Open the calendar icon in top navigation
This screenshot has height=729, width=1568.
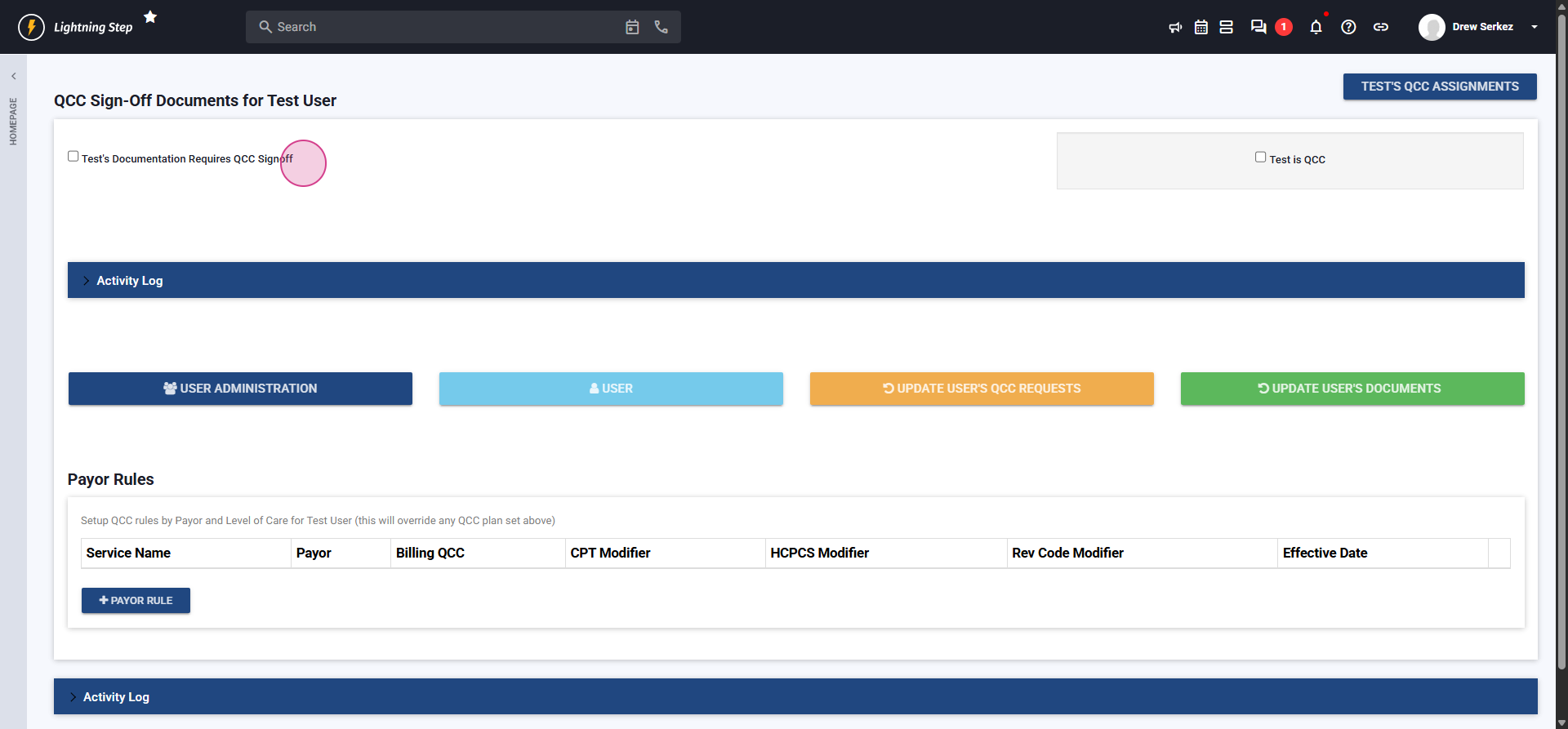(x=1200, y=27)
